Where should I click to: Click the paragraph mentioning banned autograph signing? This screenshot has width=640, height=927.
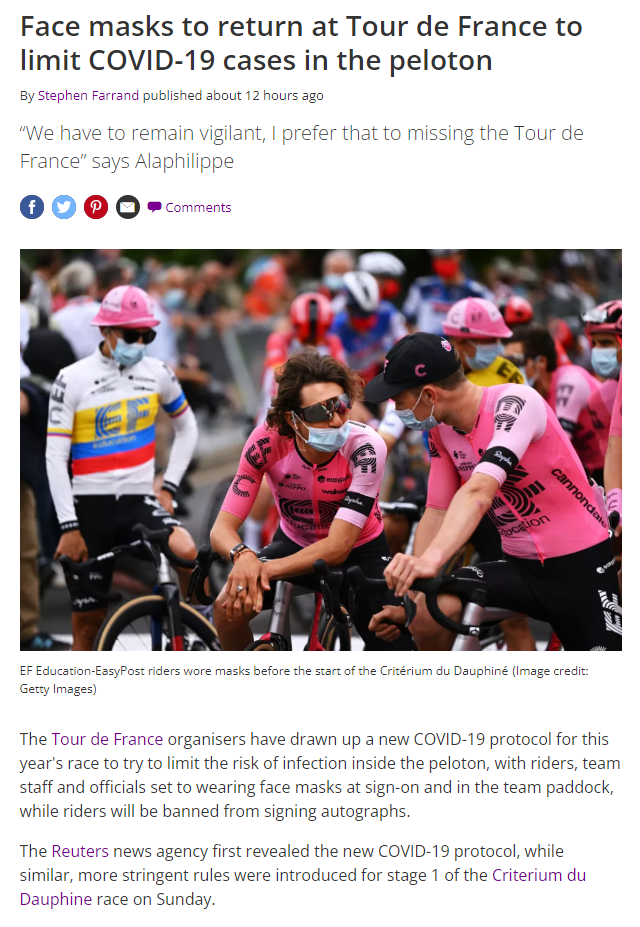tap(320, 774)
